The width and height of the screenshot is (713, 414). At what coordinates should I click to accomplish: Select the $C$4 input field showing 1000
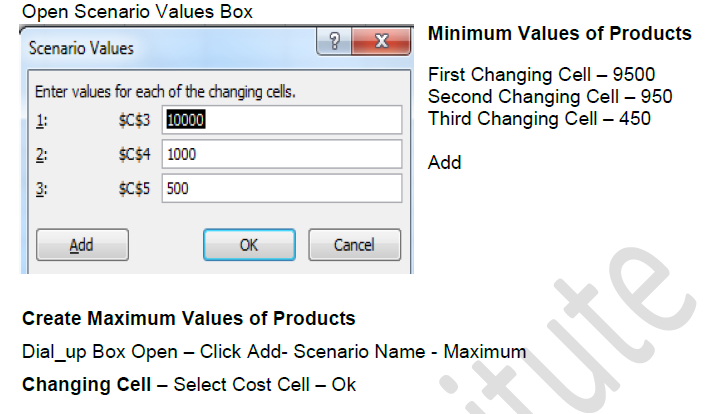281,154
